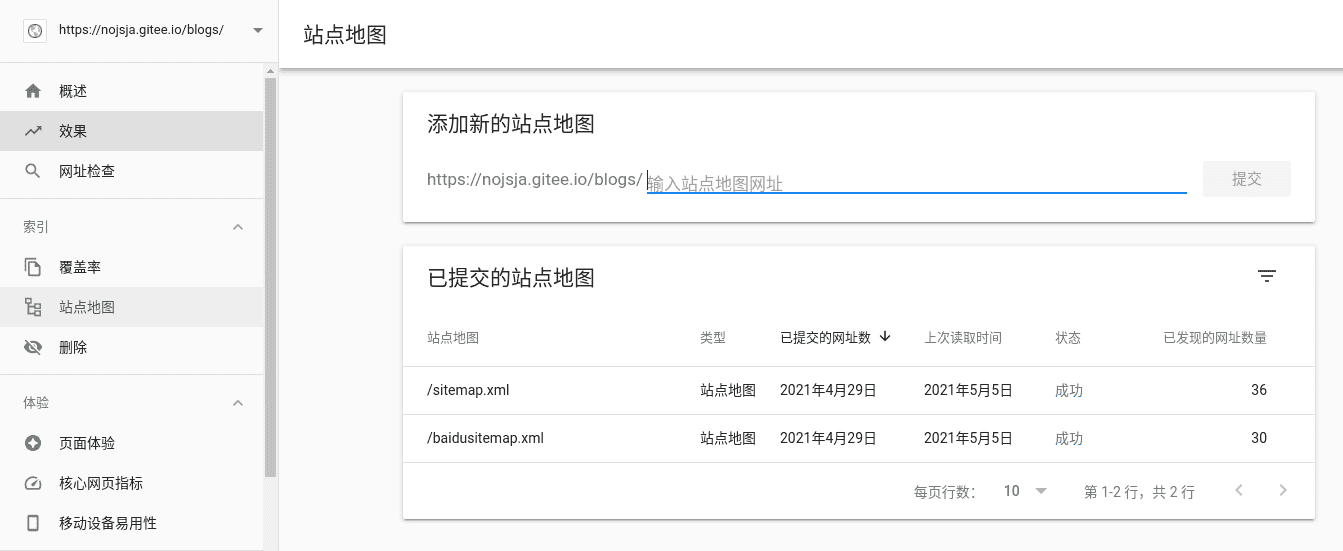Sort by 已提交的网址数 column header
The image size is (1343, 551).
point(835,337)
